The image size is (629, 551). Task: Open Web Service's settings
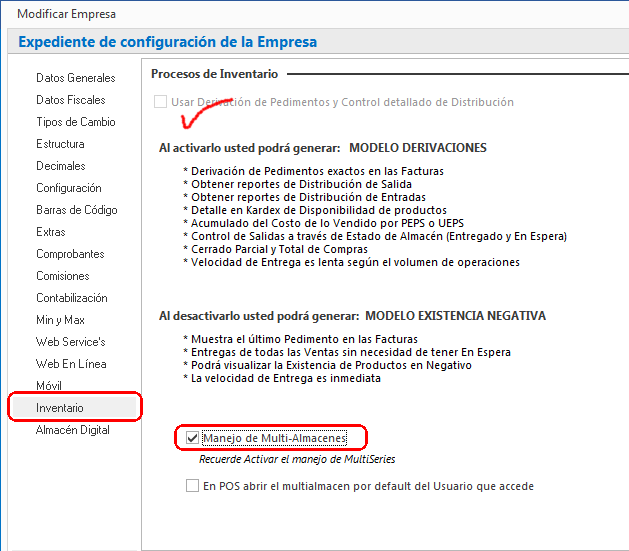coord(70,342)
